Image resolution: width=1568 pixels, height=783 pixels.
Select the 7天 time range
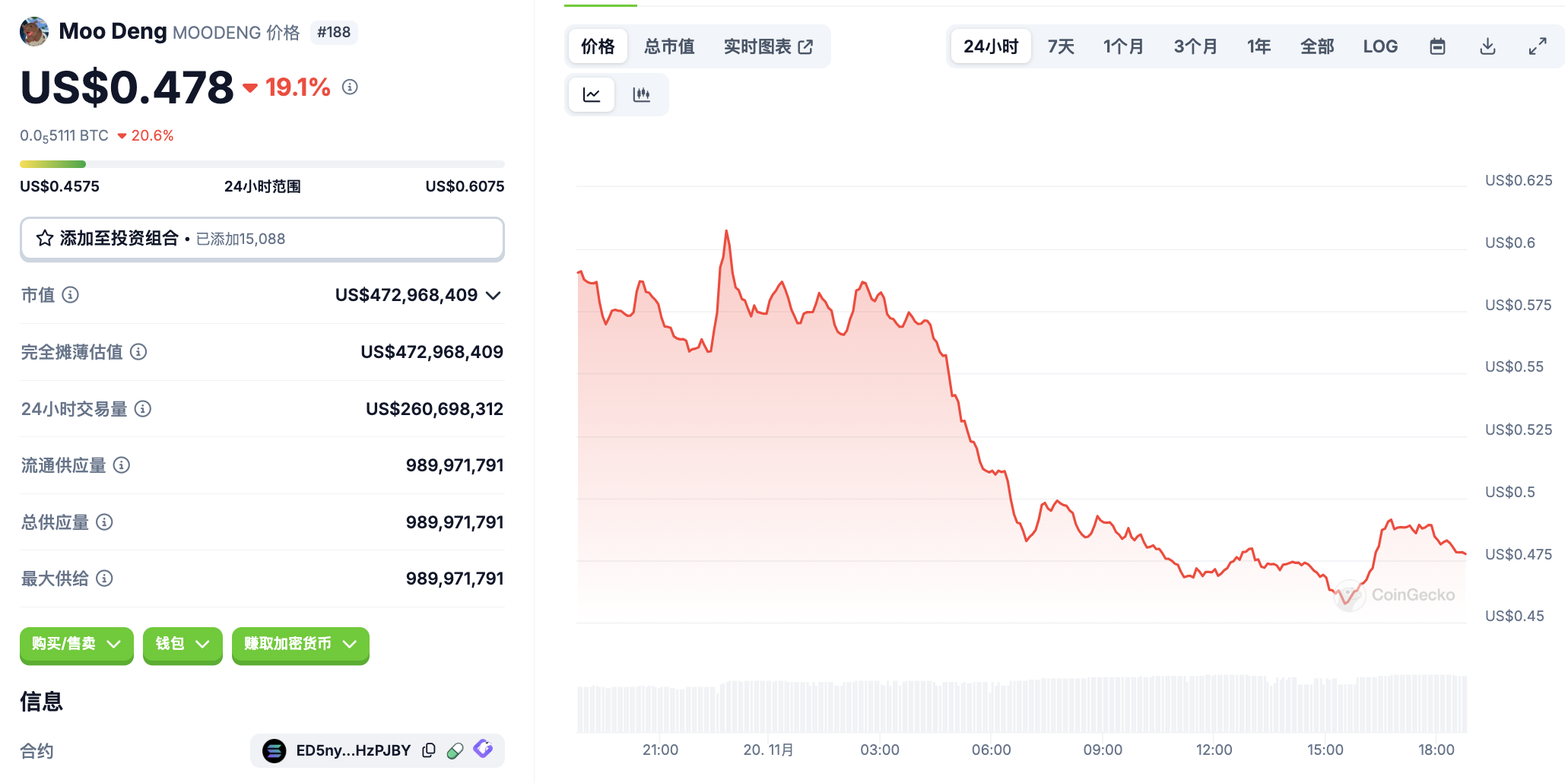[x=1060, y=46]
